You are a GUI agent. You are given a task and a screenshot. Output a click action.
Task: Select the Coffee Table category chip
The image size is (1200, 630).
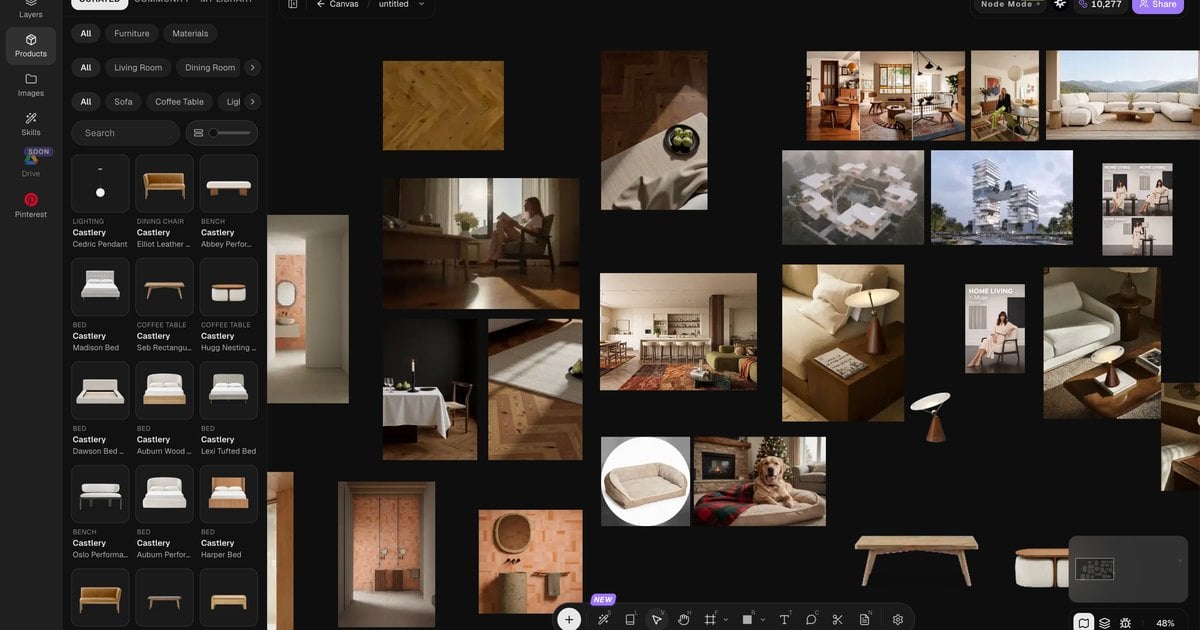(x=179, y=101)
